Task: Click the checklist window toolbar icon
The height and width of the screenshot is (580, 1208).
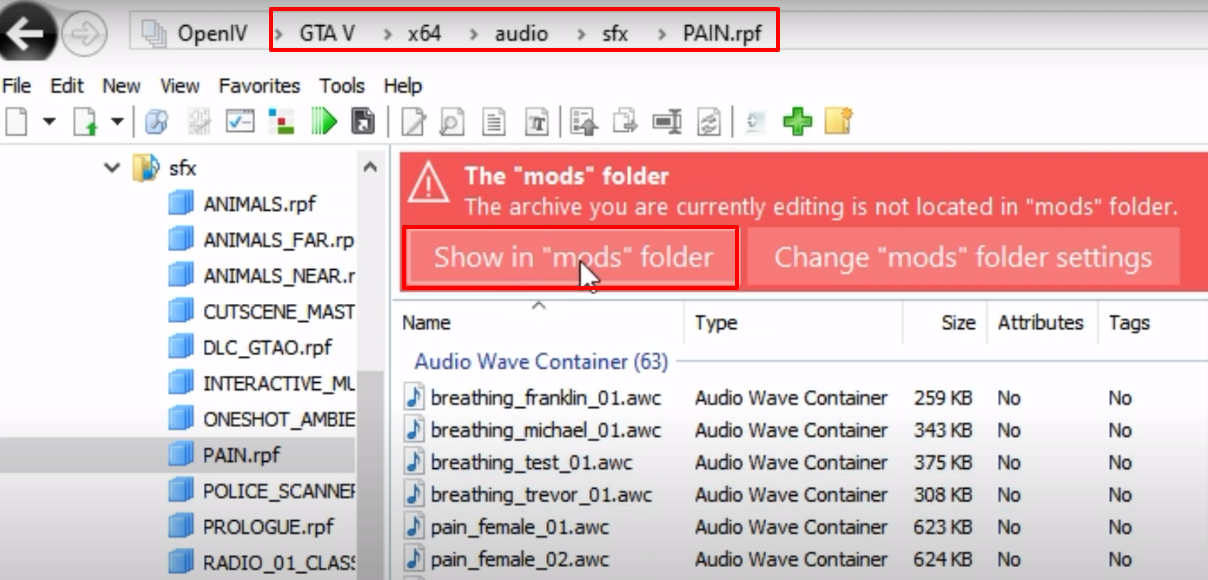Action: pyautogui.click(x=241, y=121)
